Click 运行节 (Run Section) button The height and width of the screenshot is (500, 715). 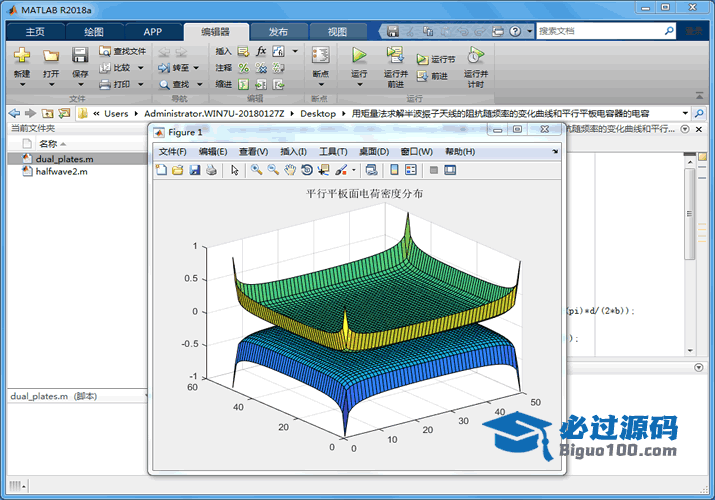436,59
